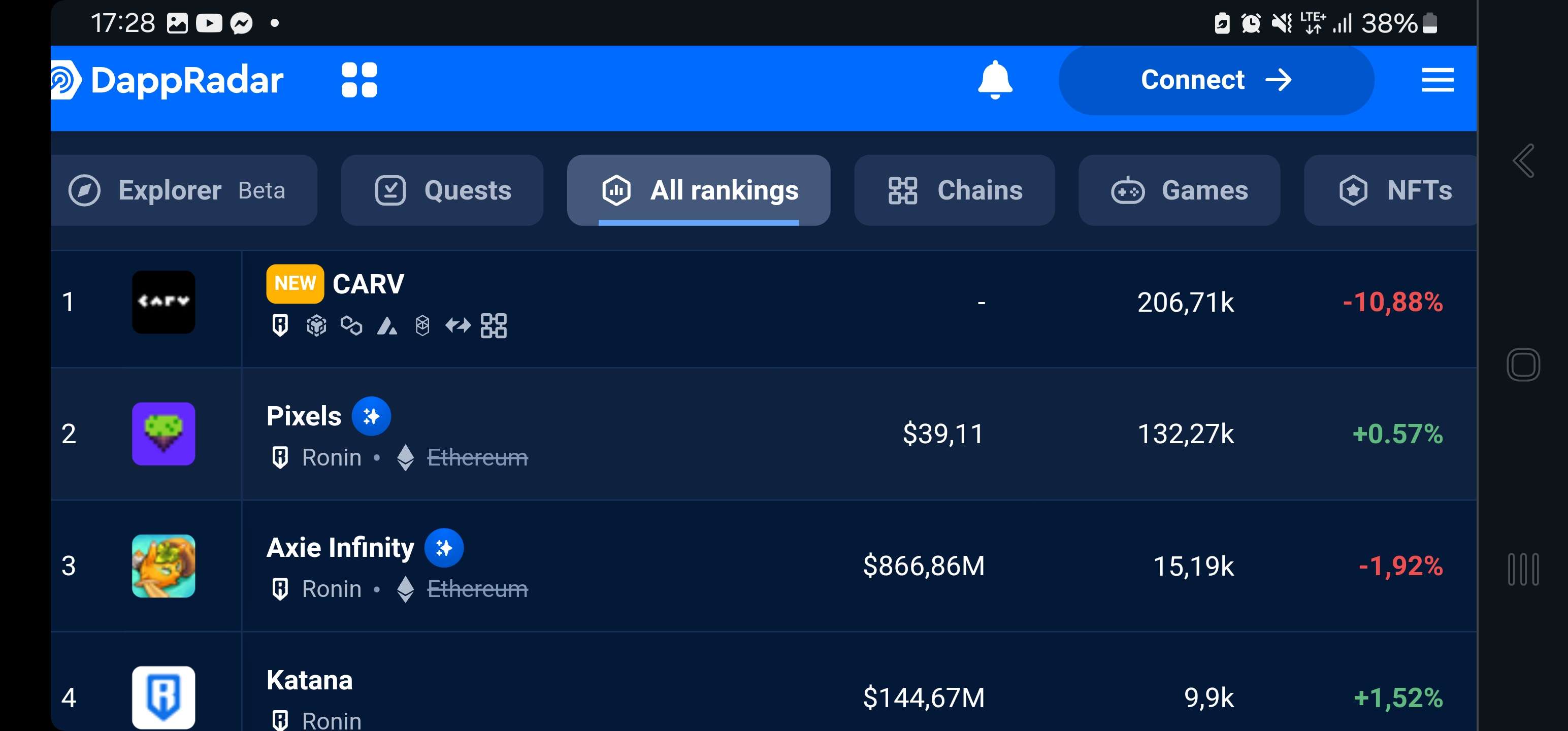Viewport: 1568px width, 731px height.
Task: Tap the Pixels dapp logo thumbnail
Action: point(164,434)
